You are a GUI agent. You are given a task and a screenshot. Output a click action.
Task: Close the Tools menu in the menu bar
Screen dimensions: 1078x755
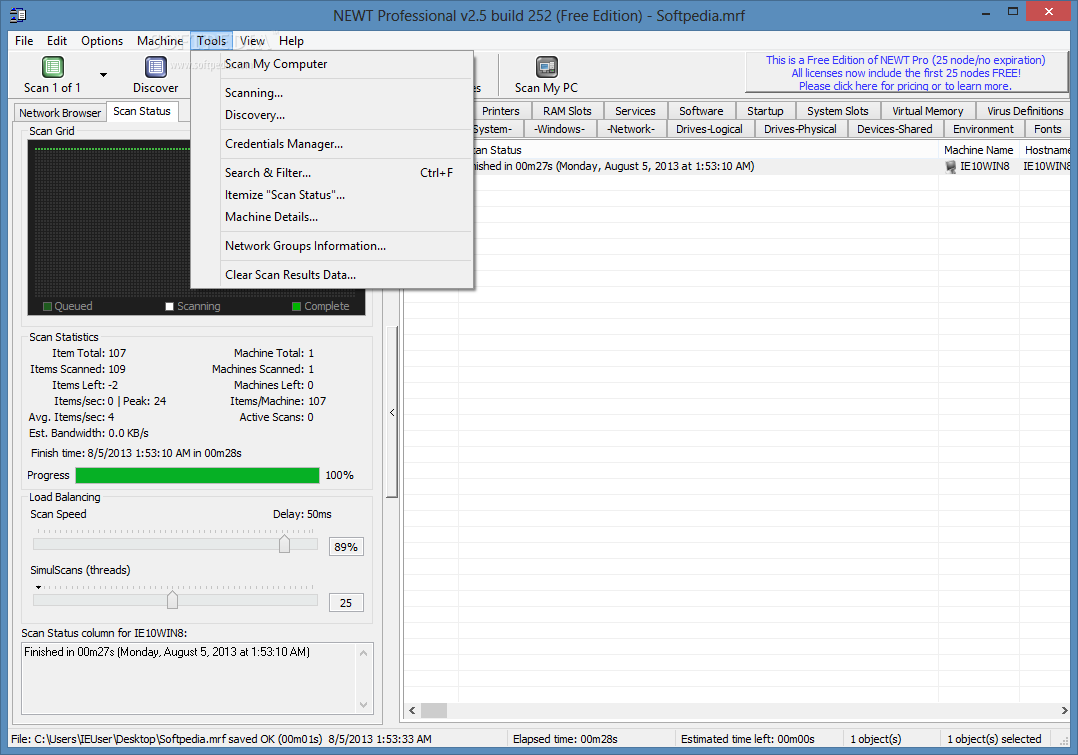211,41
